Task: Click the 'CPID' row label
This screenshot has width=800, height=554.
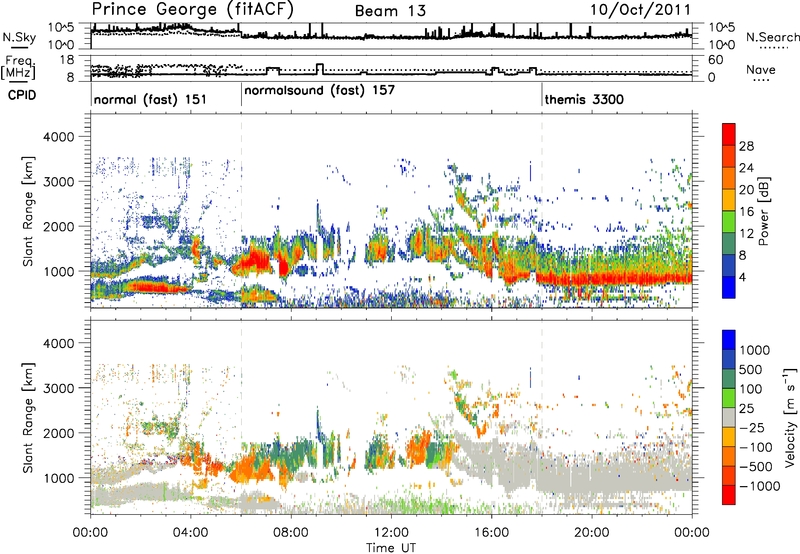Action: [x=22, y=95]
